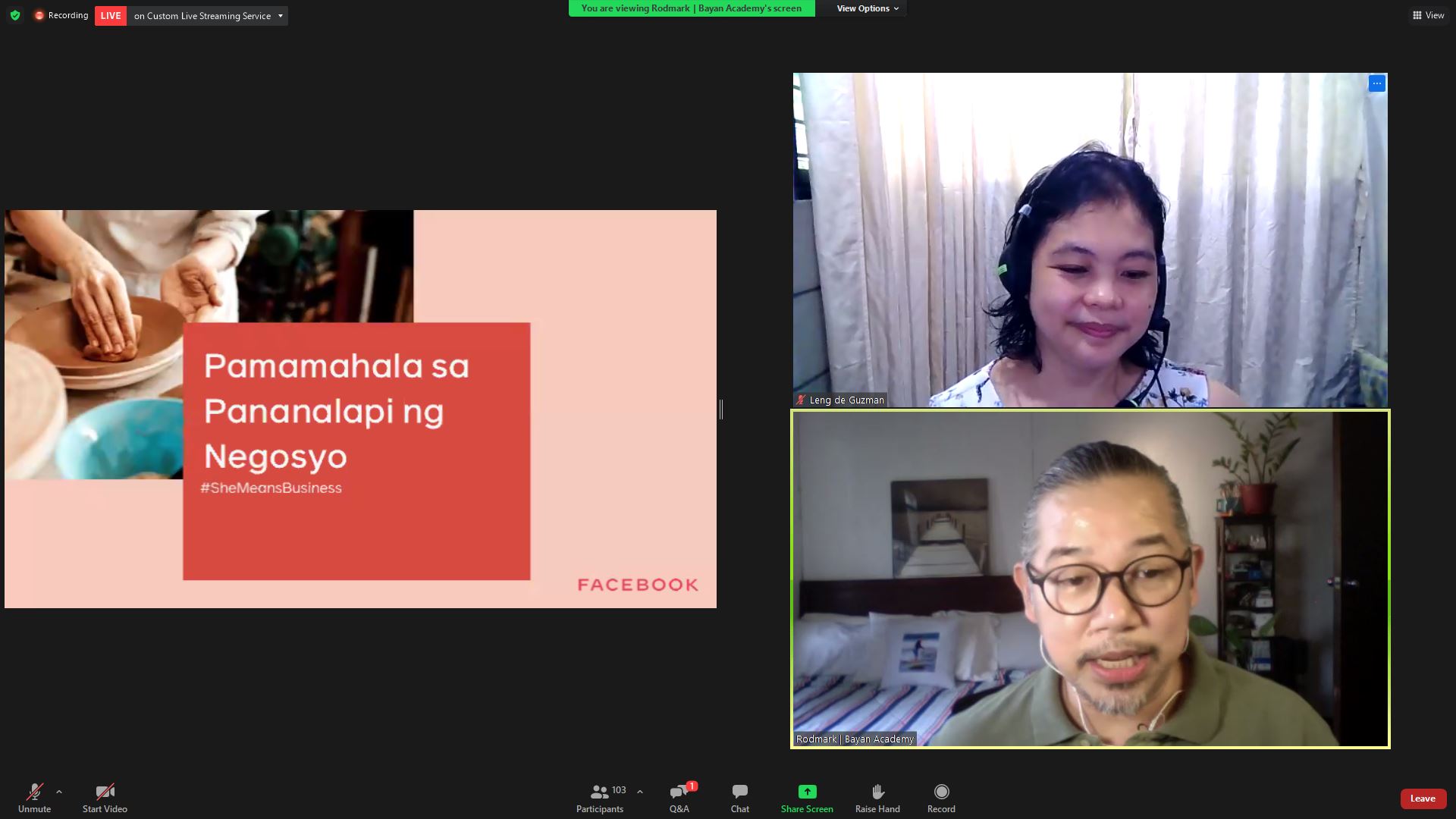The height and width of the screenshot is (819, 1456).
Task: Expand the arrow next to Participants
Action: pos(640,792)
